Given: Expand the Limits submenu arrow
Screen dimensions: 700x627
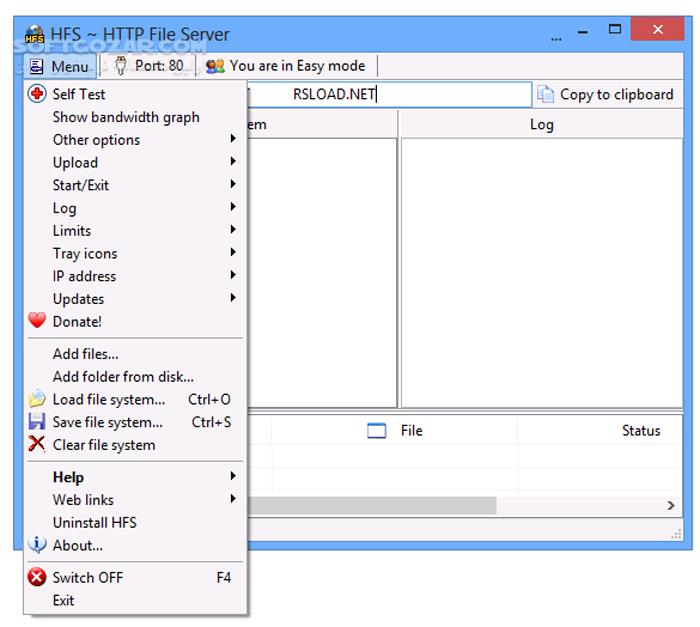Looking at the screenshot, I should click(x=233, y=229).
